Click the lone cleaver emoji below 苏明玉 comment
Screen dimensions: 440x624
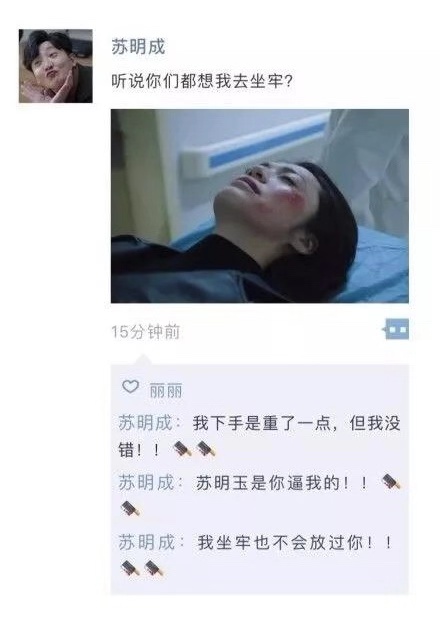tap(130, 509)
